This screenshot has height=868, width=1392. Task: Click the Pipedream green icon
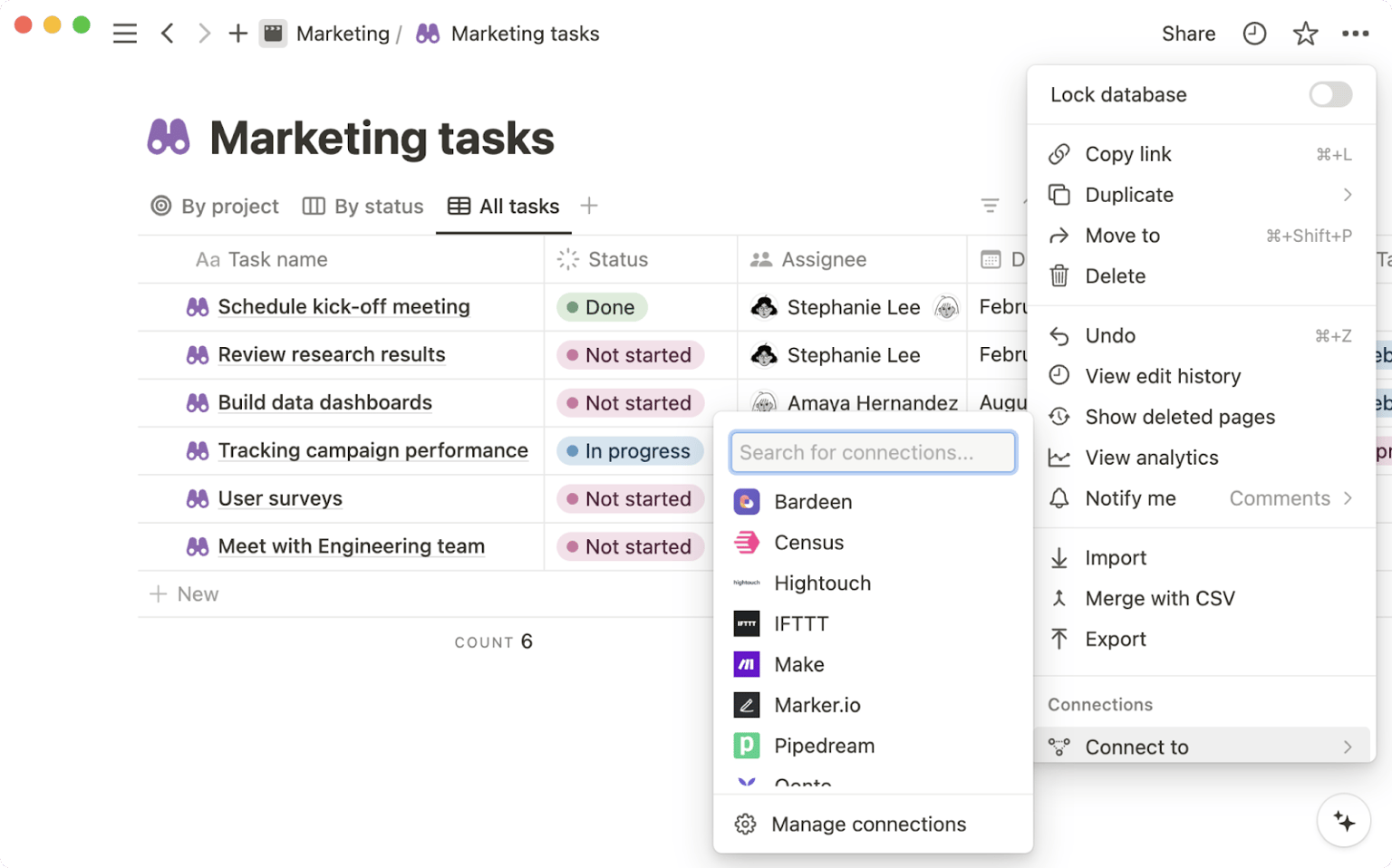coord(746,745)
